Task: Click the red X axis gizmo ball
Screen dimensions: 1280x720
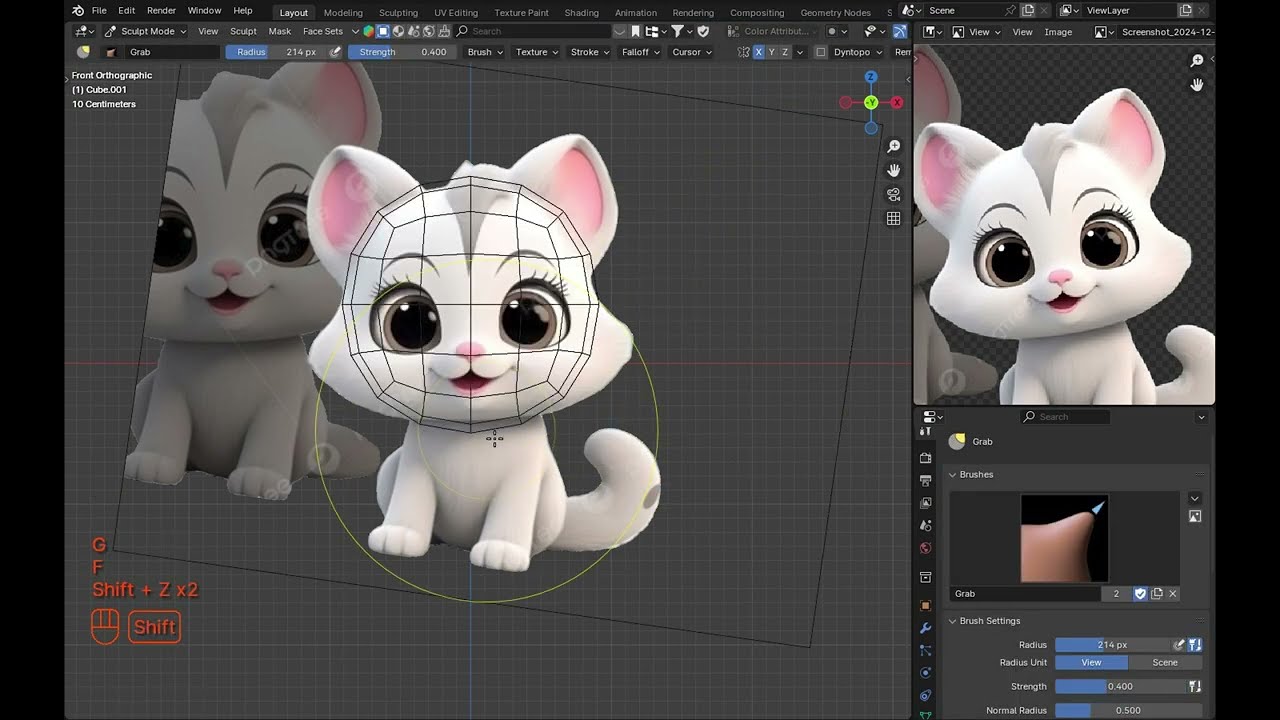Action: pos(897,103)
